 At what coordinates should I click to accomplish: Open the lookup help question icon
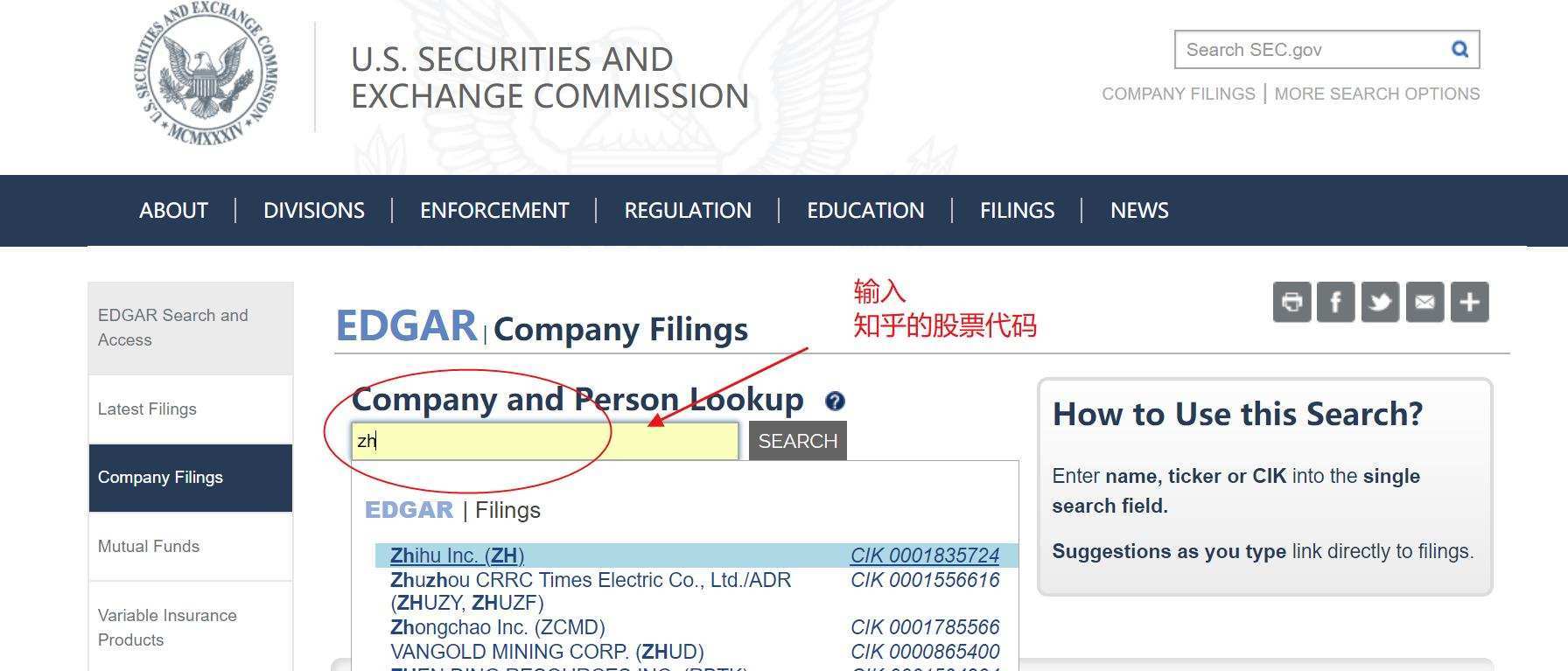coord(835,402)
